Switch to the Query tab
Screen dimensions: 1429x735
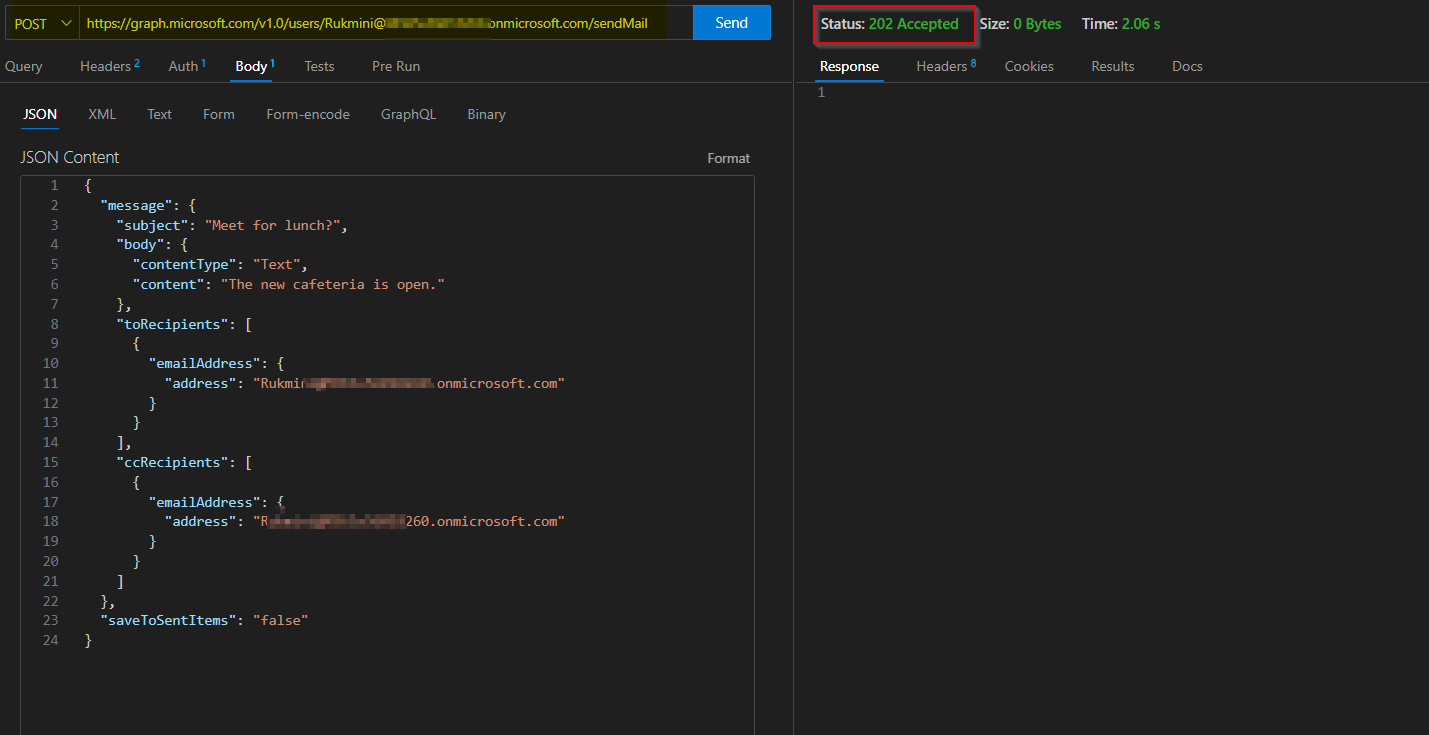24,66
